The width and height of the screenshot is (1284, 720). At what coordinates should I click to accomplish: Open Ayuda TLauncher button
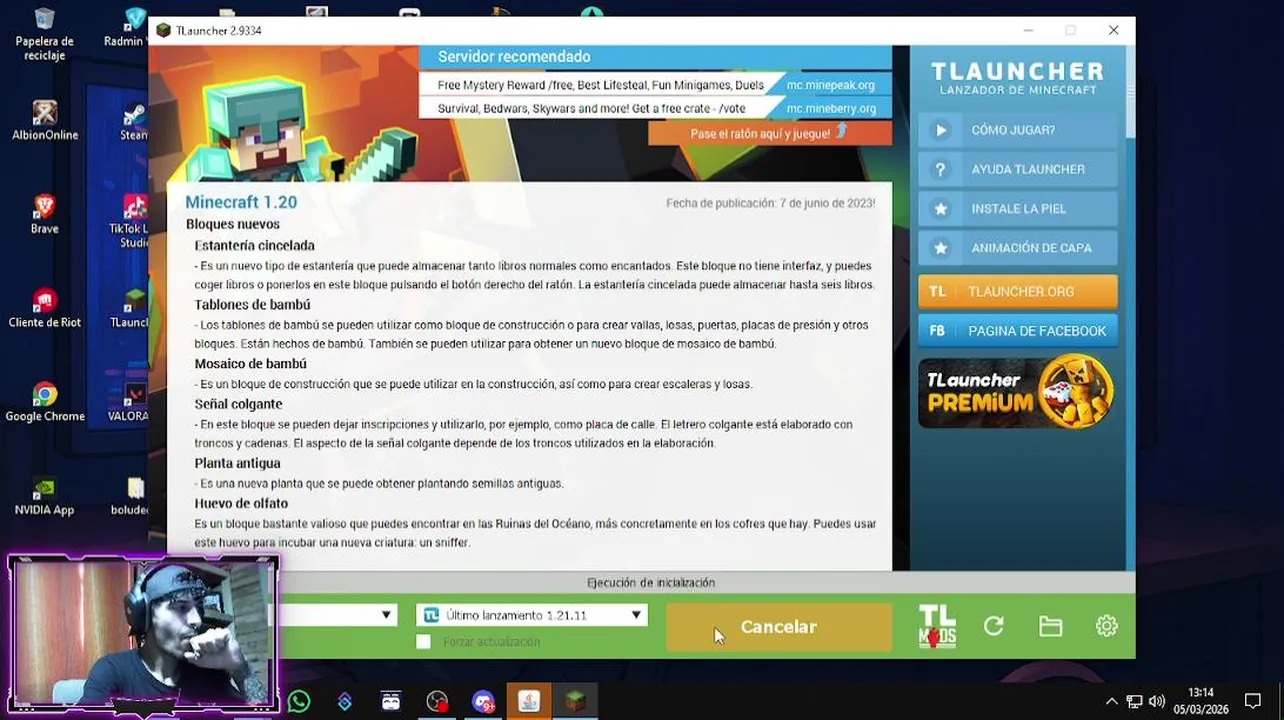1018,169
